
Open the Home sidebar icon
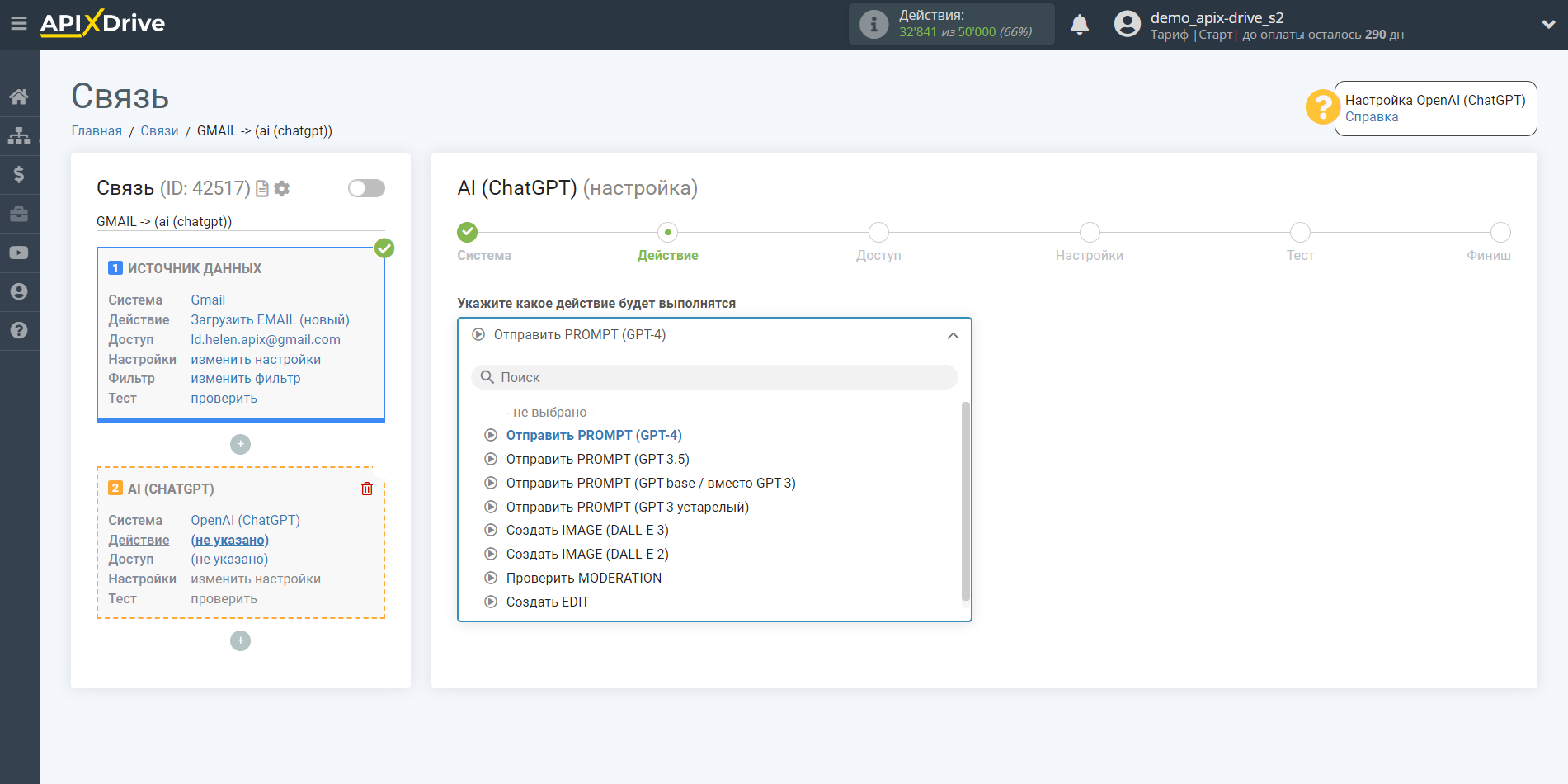[x=19, y=97]
